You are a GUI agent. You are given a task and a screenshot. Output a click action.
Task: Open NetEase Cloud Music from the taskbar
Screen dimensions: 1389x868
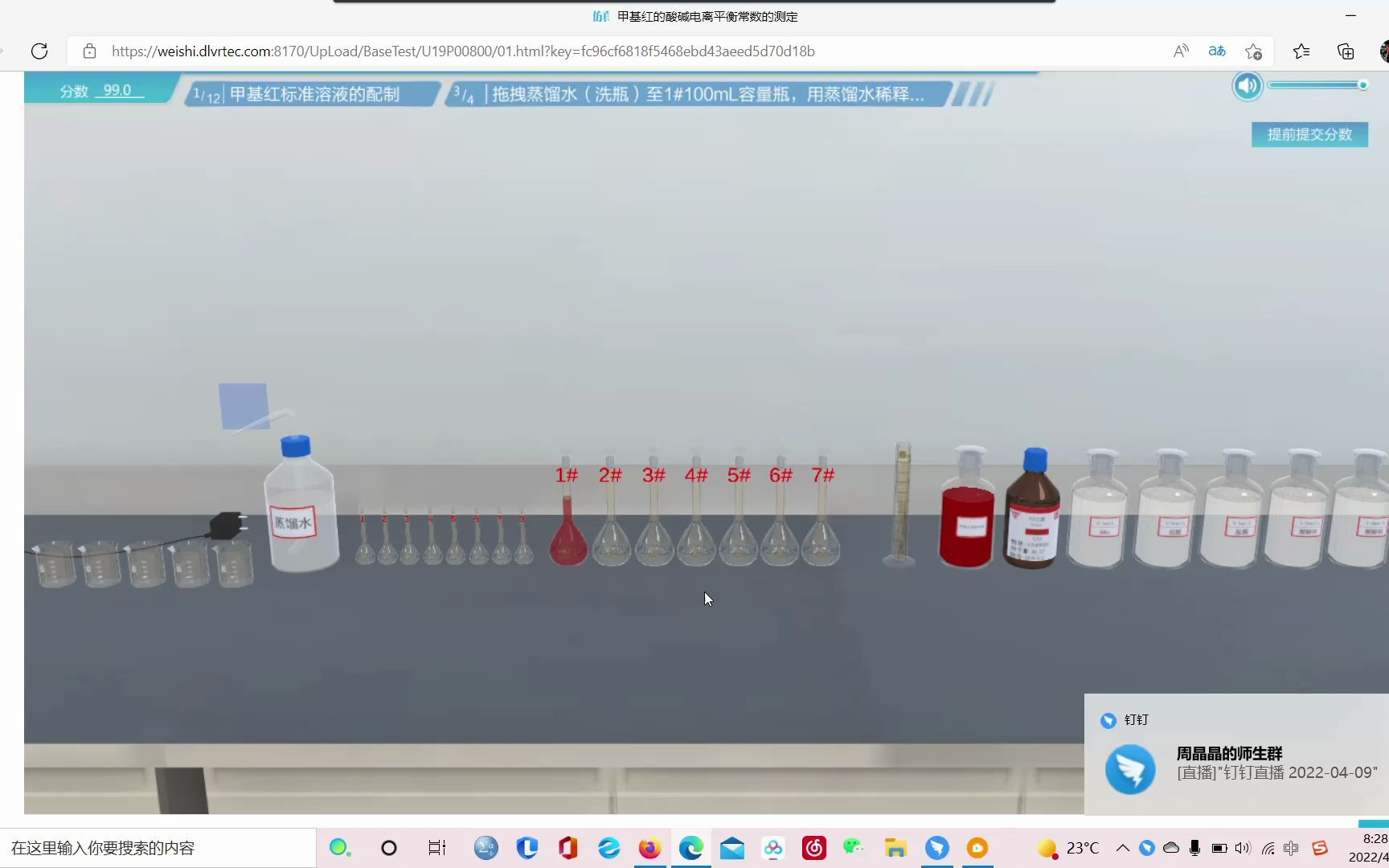(814, 848)
